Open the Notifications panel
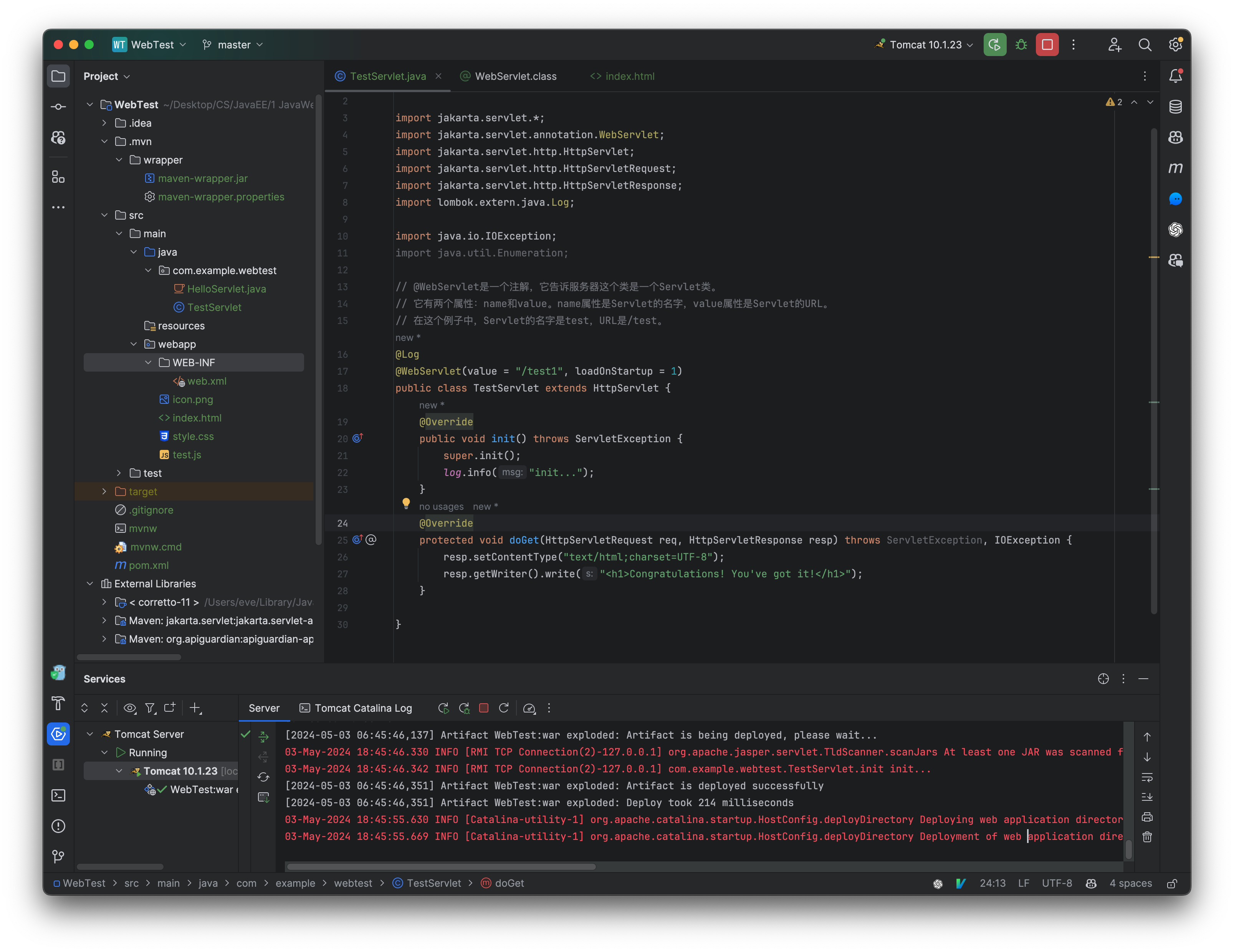The width and height of the screenshot is (1234, 952). (x=1176, y=75)
